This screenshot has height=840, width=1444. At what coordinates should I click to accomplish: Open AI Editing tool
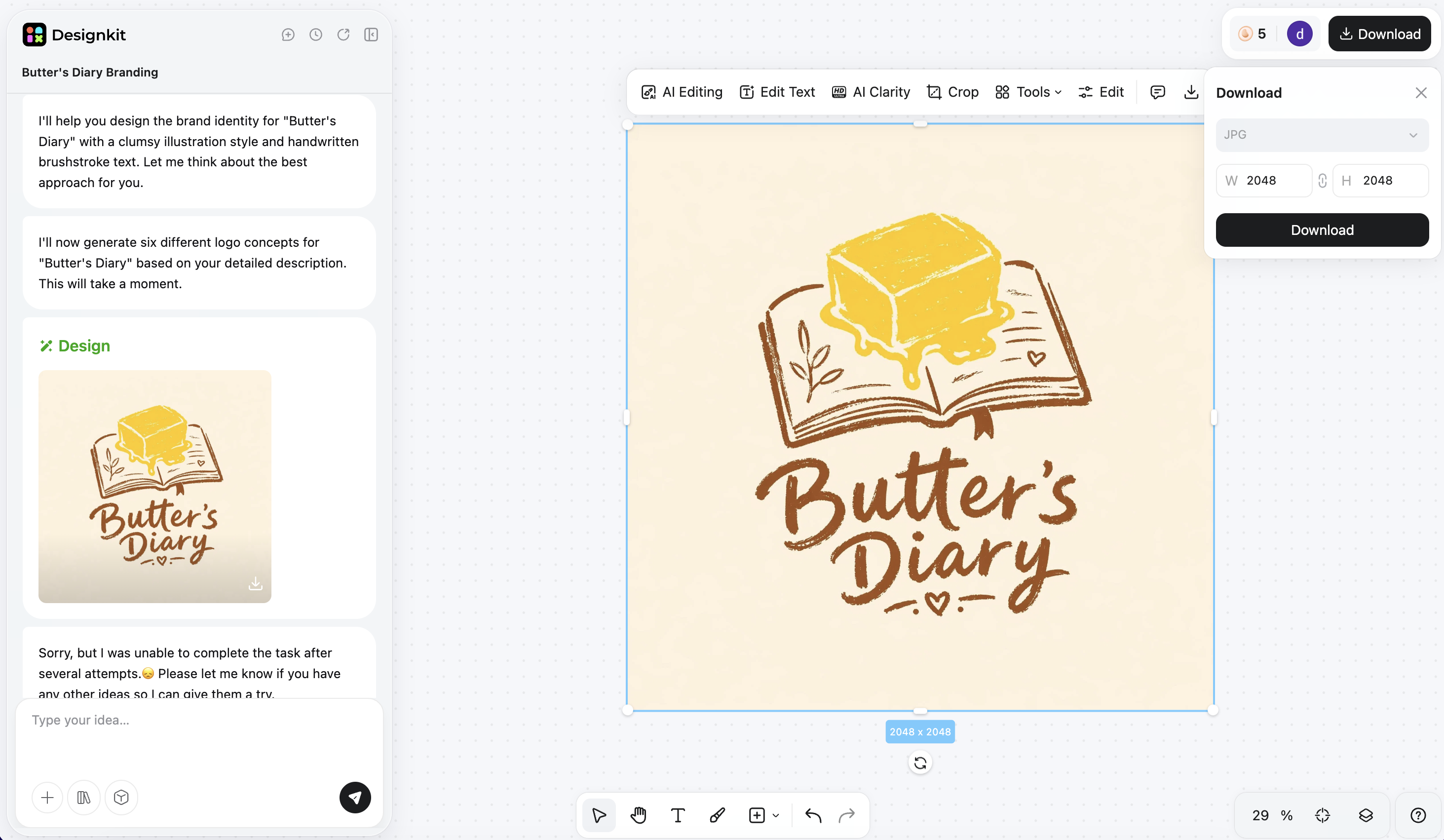pyautogui.click(x=682, y=92)
